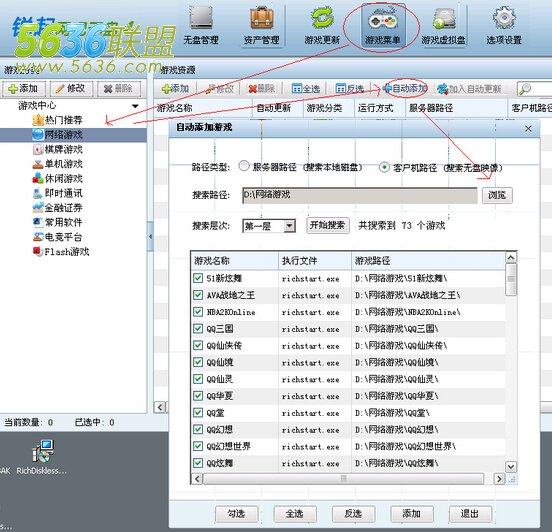Uncheck the QQ仙侠传 checkbox
552x532 pixels.
198,345
